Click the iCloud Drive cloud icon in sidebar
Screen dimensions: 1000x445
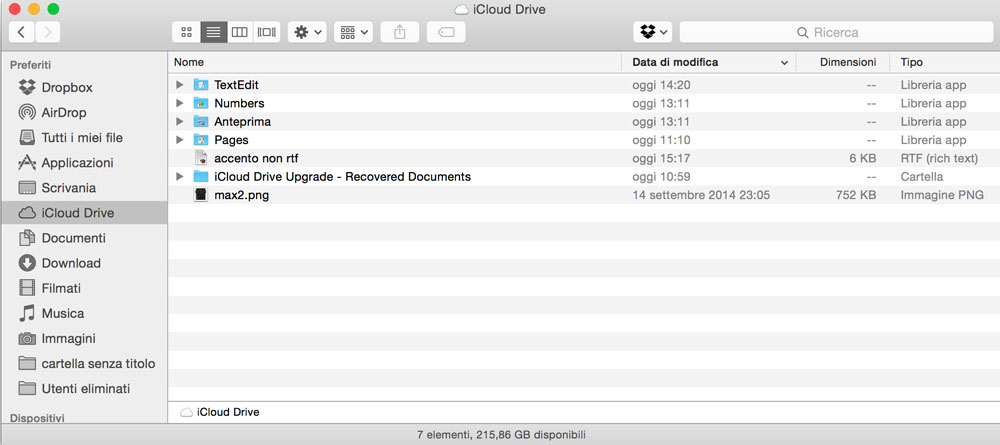[x=27, y=213]
